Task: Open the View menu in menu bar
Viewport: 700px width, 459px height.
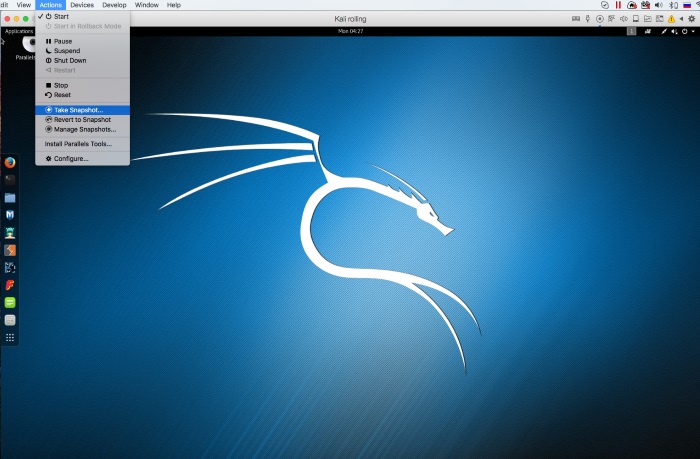Action: pos(24,5)
